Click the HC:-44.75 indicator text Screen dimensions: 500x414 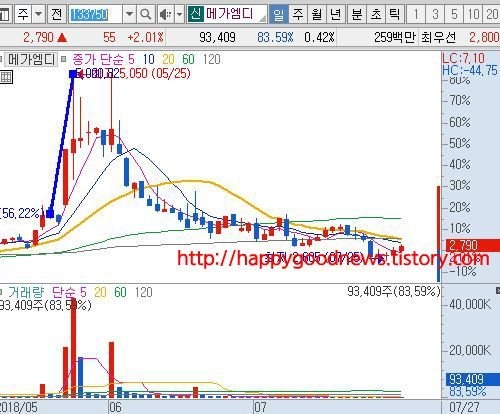(x=470, y=70)
